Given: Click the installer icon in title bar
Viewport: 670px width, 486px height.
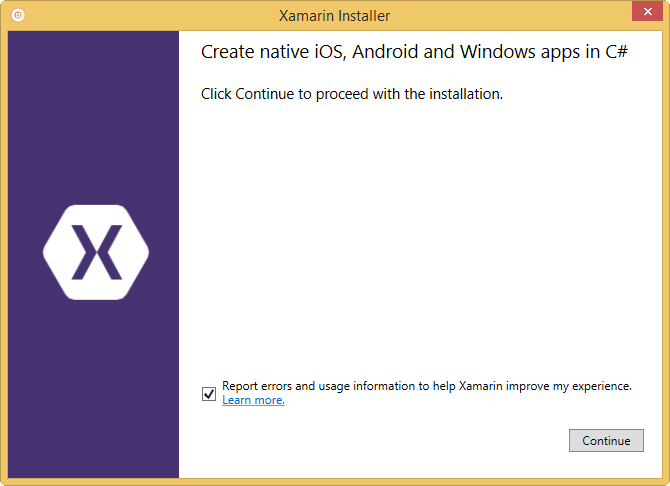Looking at the screenshot, I should click(x=18, y=15).
